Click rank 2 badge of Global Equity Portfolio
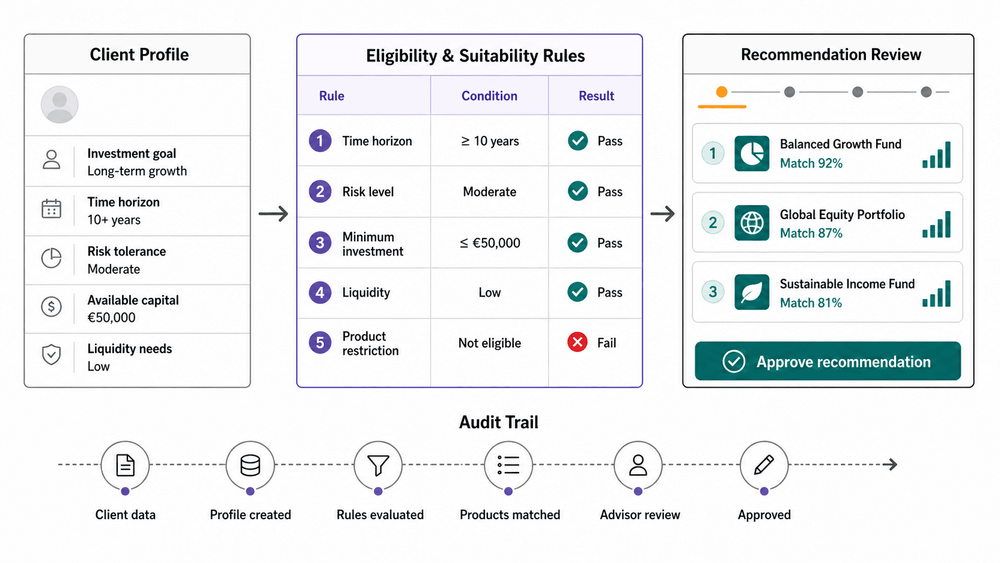The image size is (1000, 563). pos(713,223)
